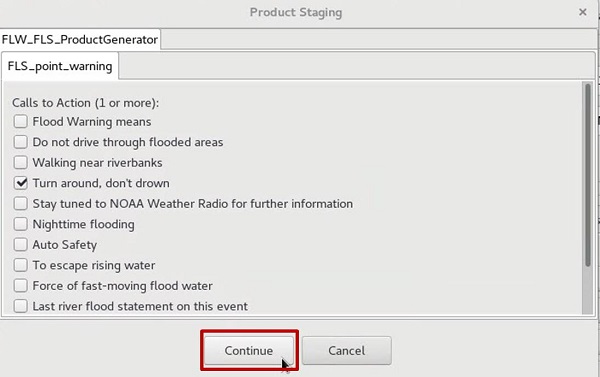Tick the Walking near riverbanks option
This screenshot has width=600, height=377.
21,163
